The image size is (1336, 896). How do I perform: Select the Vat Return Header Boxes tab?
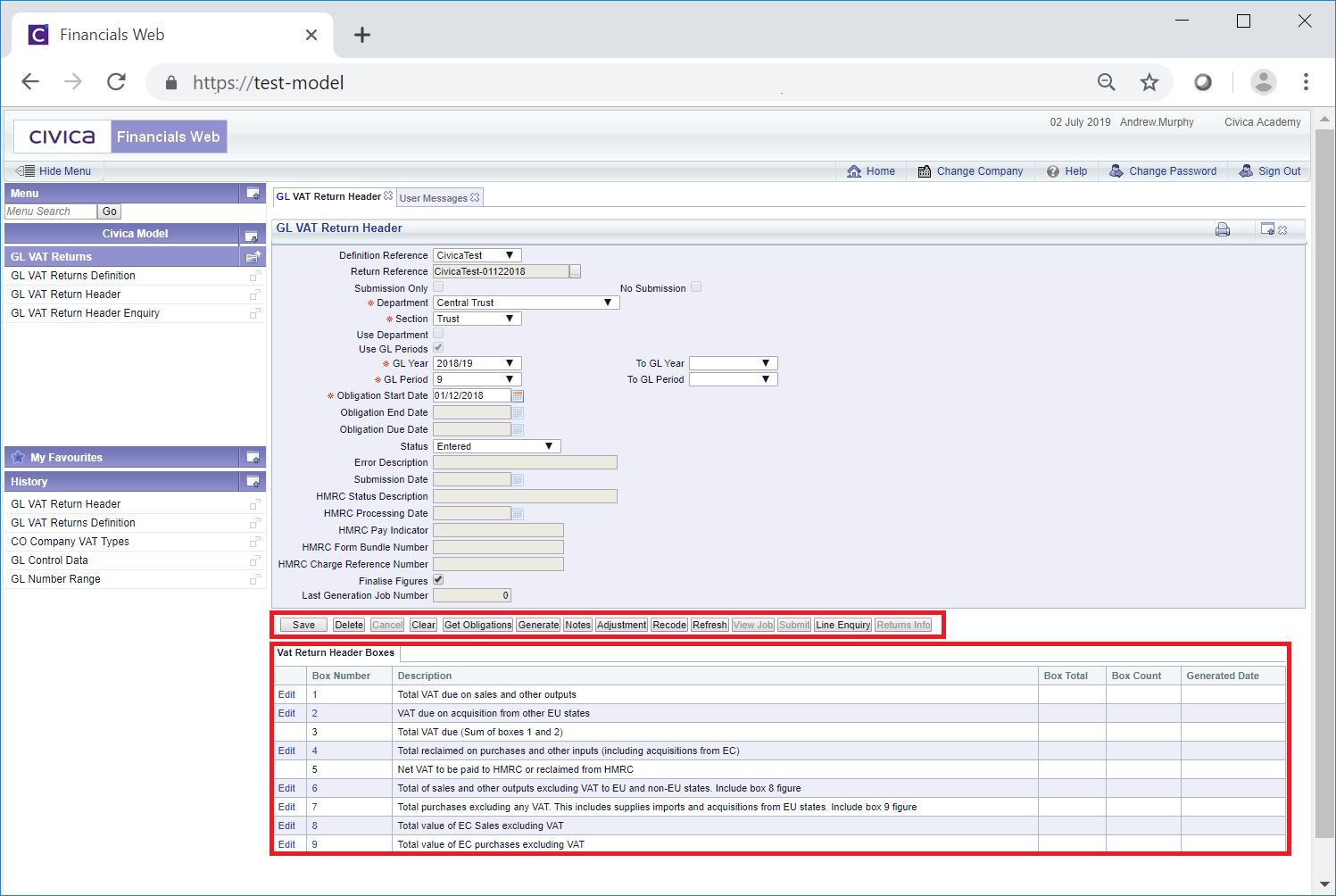336,652
